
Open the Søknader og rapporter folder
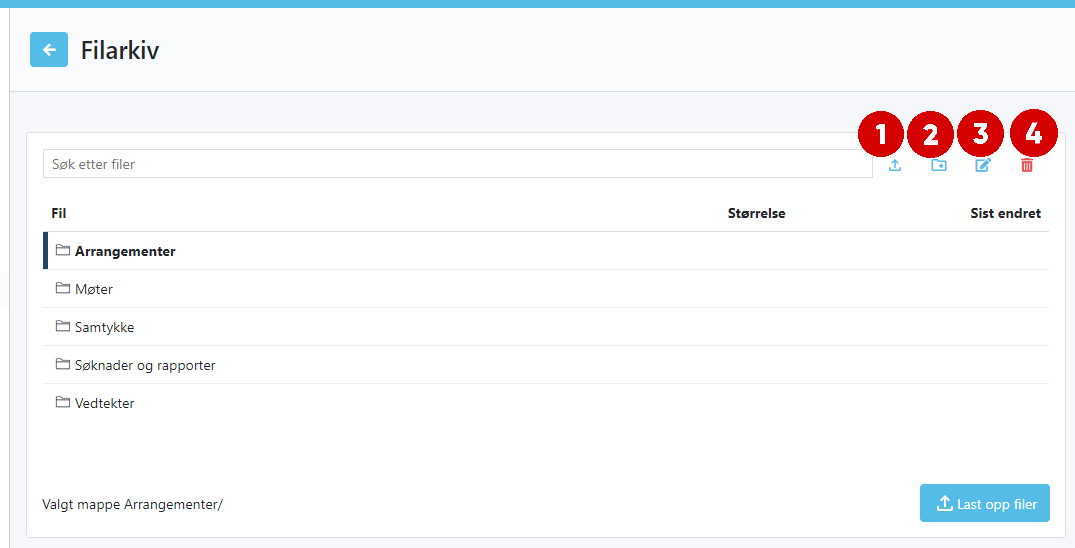(x=145, y=365)
